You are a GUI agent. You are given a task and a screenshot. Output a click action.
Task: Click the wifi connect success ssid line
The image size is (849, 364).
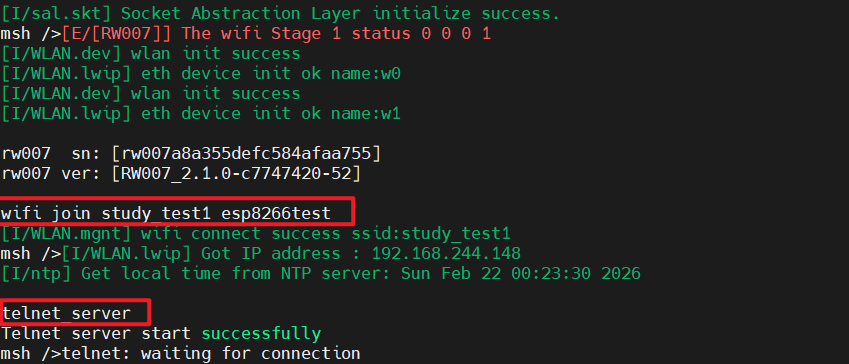tap(256, 233)
